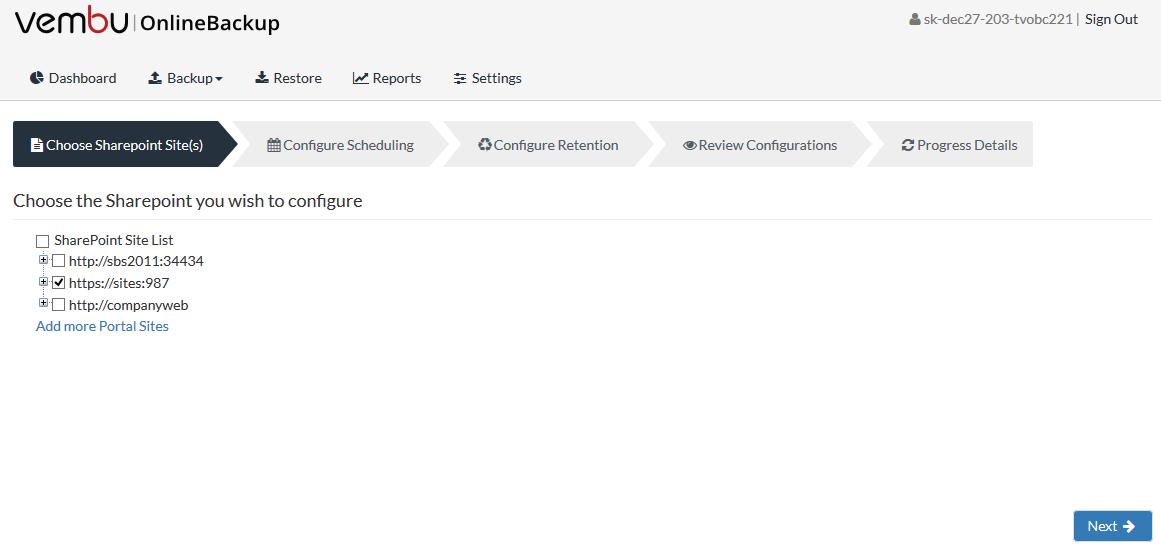Click the Sign Out link
The height and width of the screenshot is (550, 1161).
point(1111,20)
